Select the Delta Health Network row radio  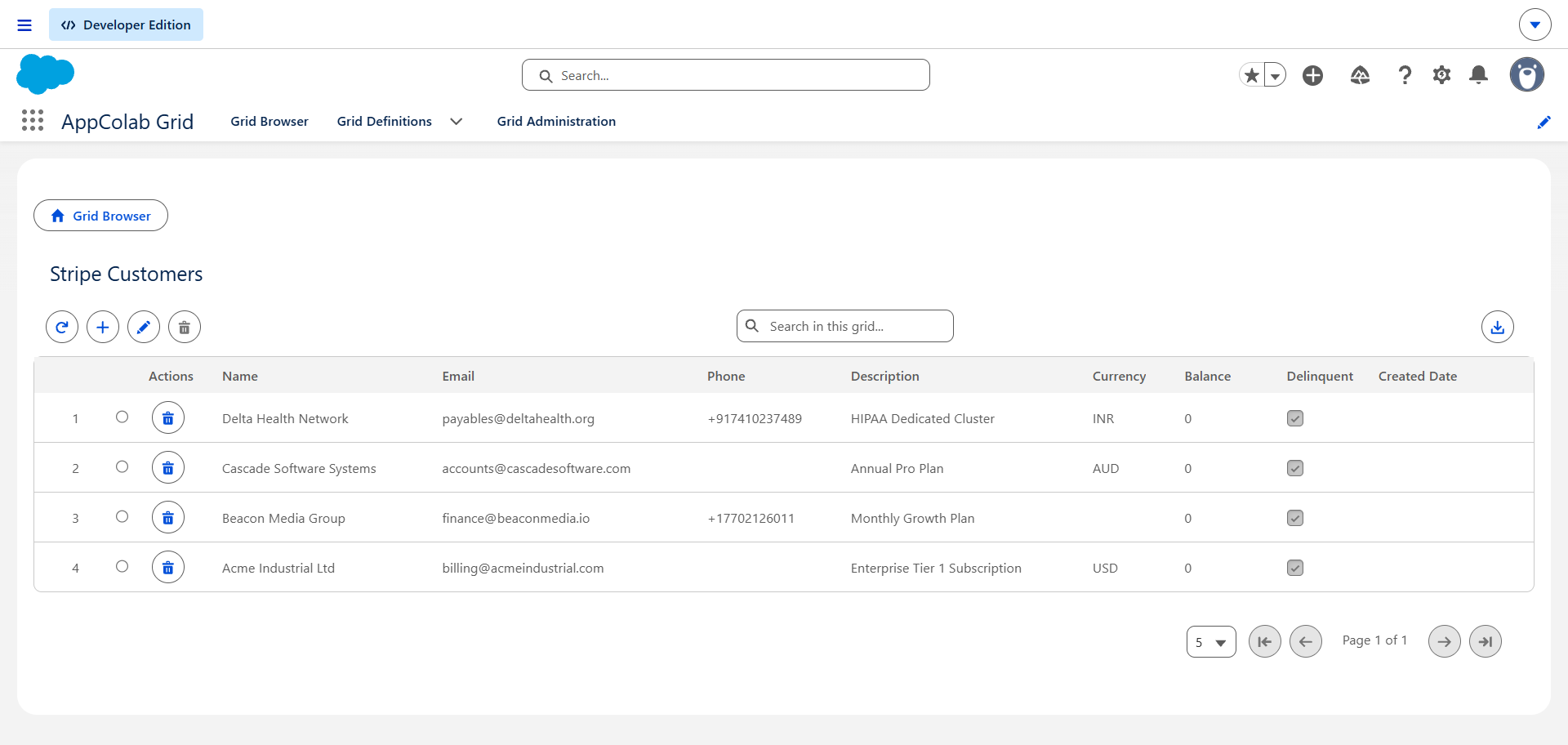coord(122,417)
